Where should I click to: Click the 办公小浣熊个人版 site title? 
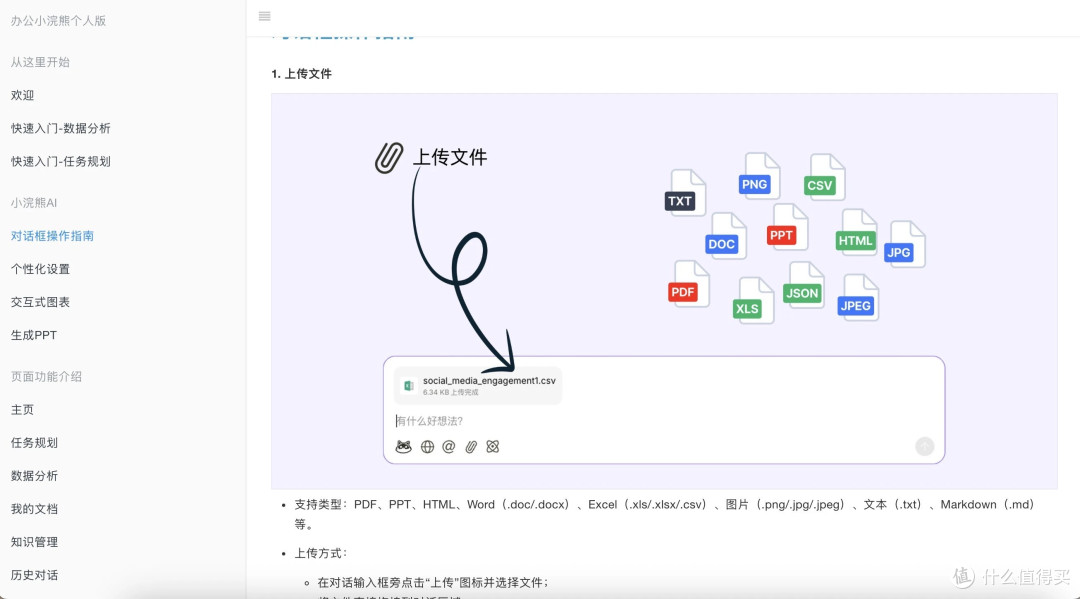pos(59,21)
